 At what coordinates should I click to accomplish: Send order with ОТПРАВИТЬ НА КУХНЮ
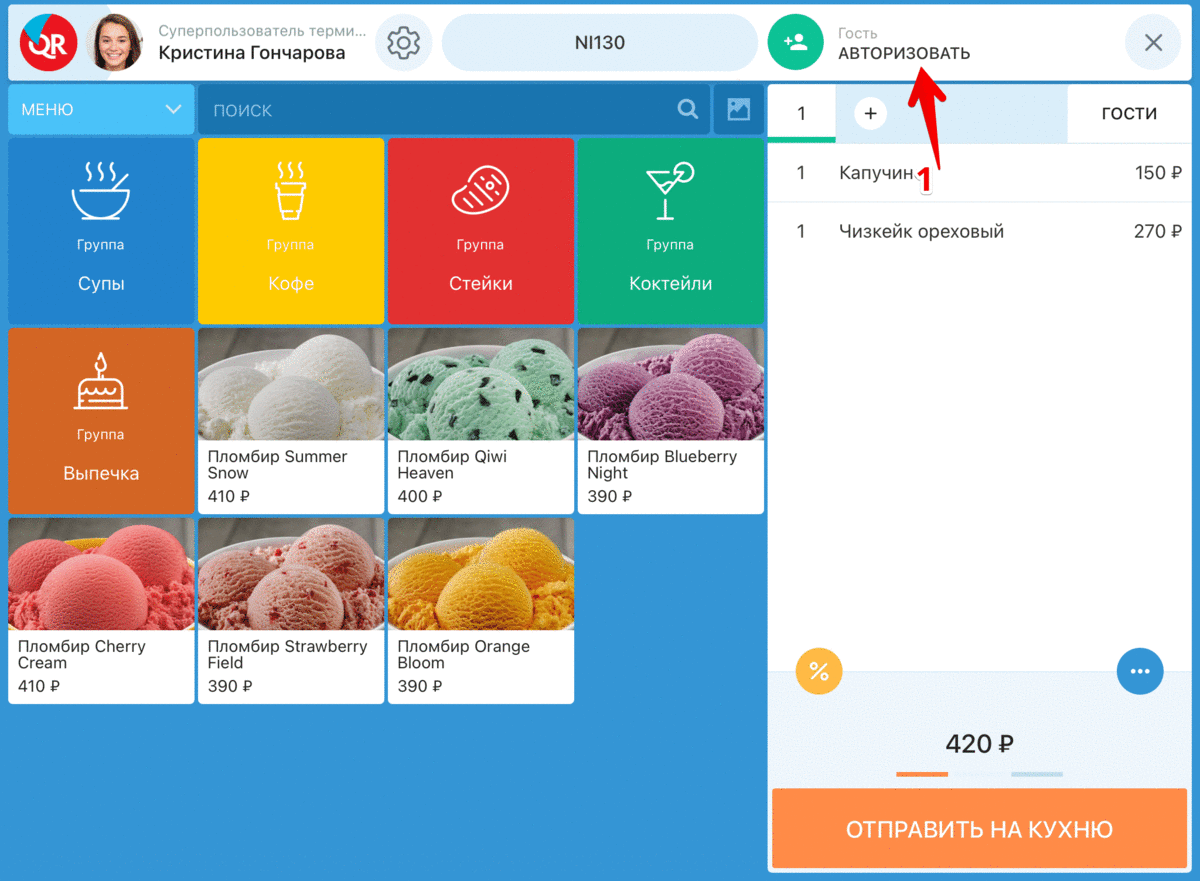979,829
